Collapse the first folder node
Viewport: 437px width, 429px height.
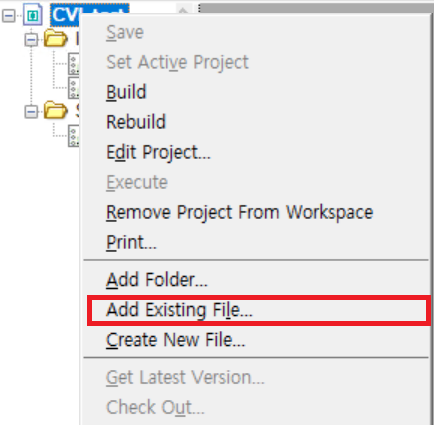pos(31,40)
